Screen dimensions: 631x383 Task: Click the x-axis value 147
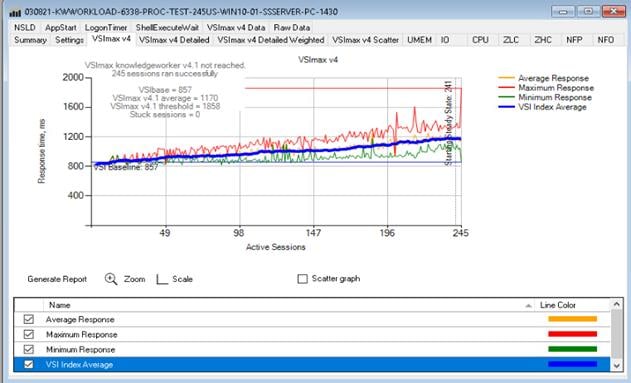tap(313, 233)
